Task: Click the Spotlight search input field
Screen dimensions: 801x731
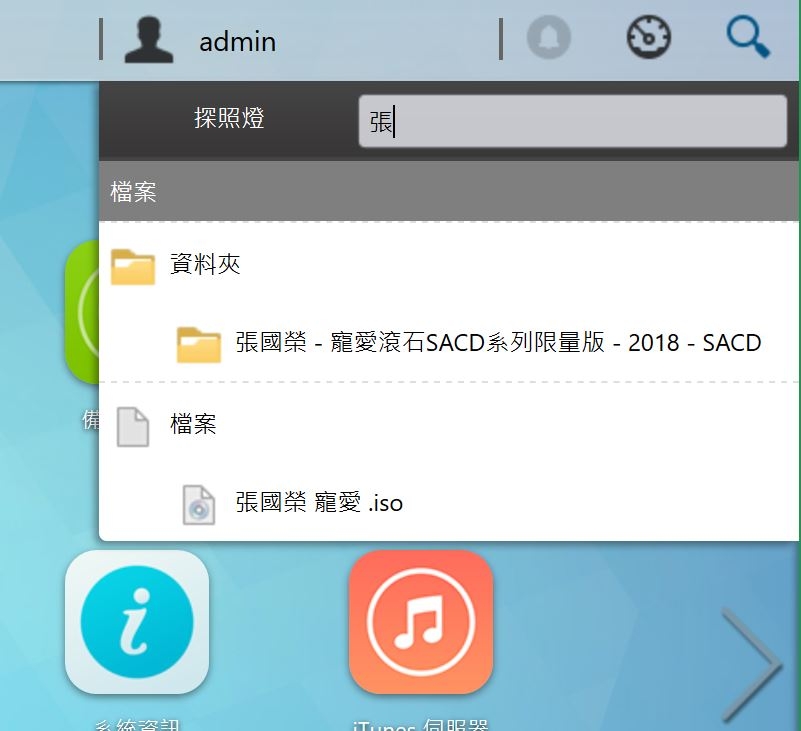Action: (x=573, y=122)
